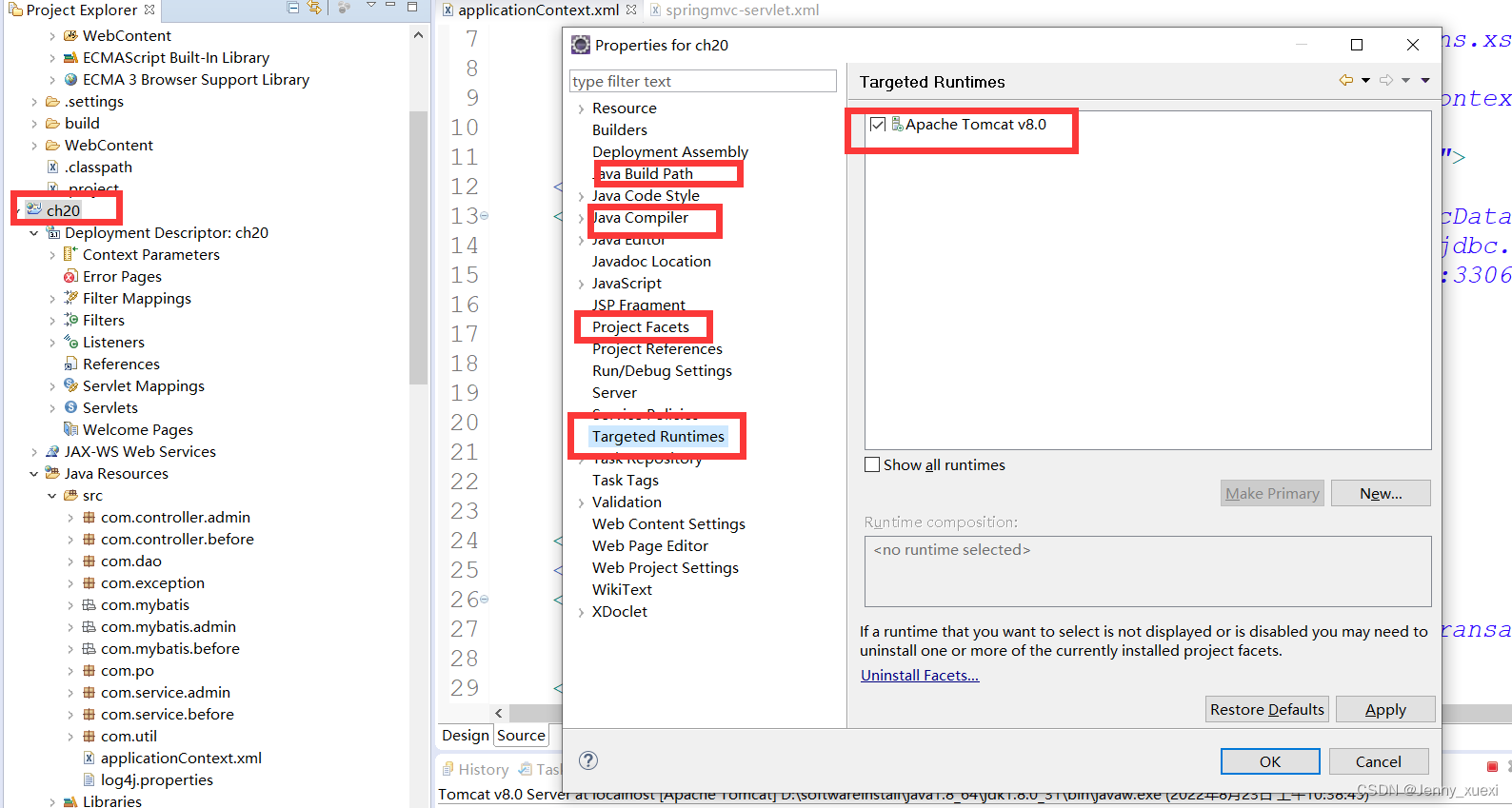Click Welcome Pages icon

[x=70, y=429]
